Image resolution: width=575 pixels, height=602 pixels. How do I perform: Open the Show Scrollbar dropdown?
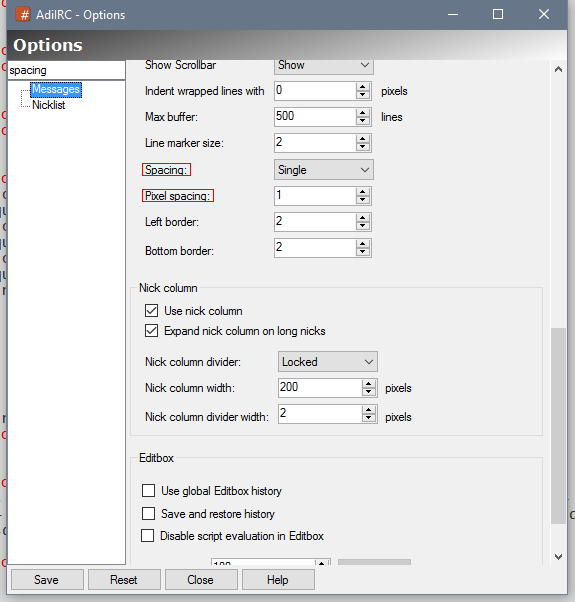point(324,65)
